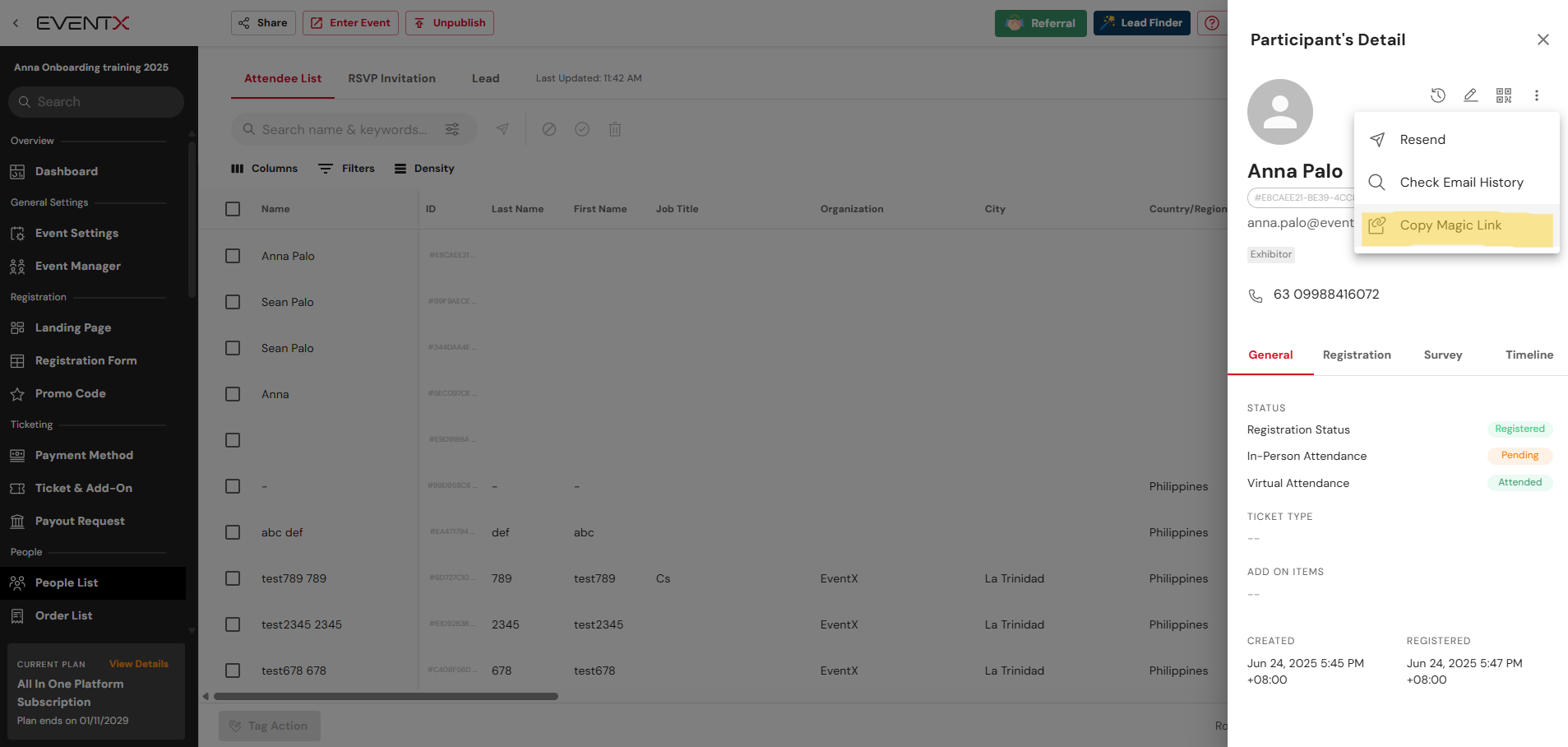The width and height of the screenshot is (1568, 747).
Task: Open the three-dot more options menu
Action: pos(1536,95)
